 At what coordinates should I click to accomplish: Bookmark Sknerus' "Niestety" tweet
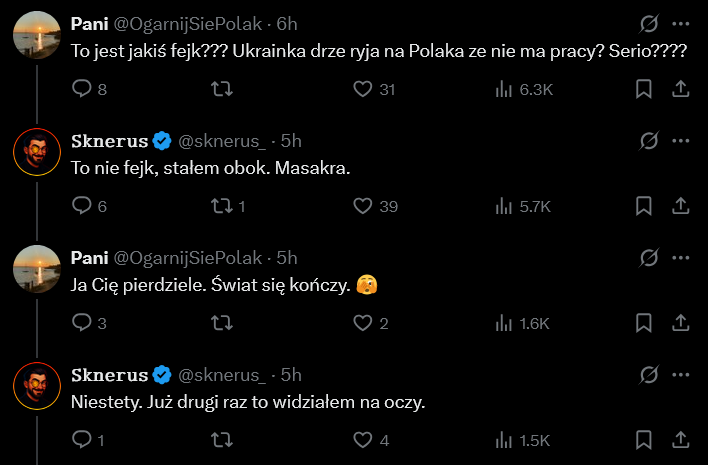point(644,440)
